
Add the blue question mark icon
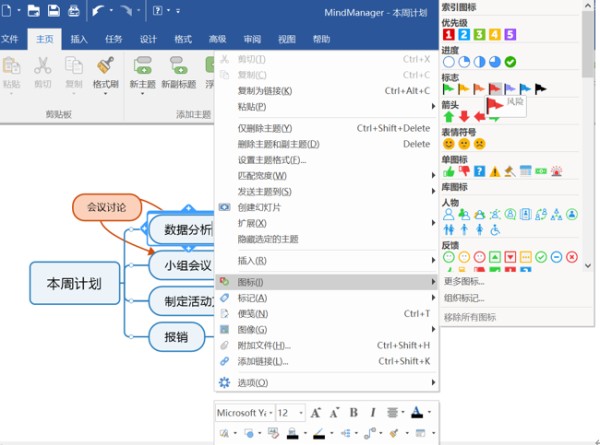click(479, 171)
